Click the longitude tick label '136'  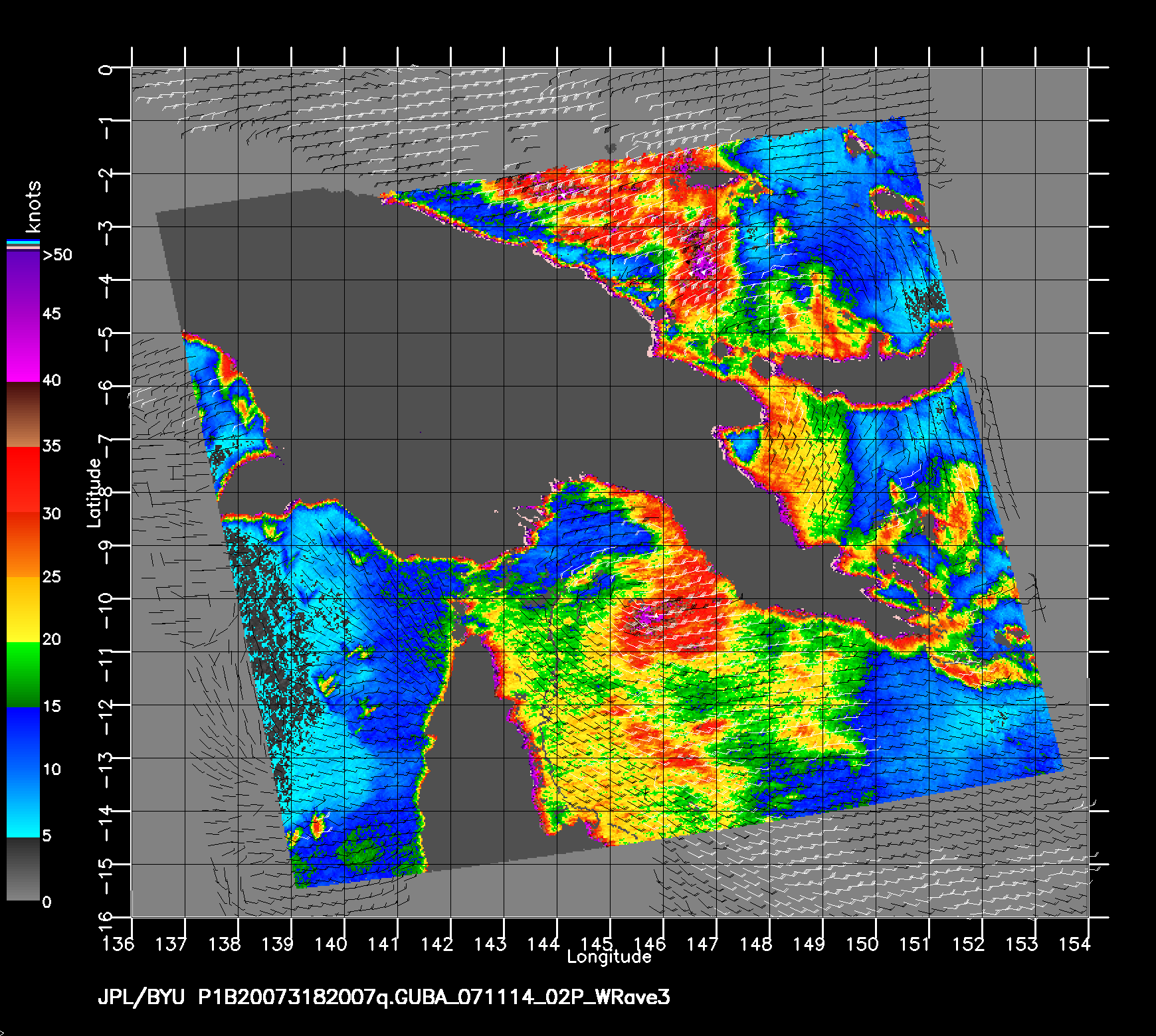point(118,943)
